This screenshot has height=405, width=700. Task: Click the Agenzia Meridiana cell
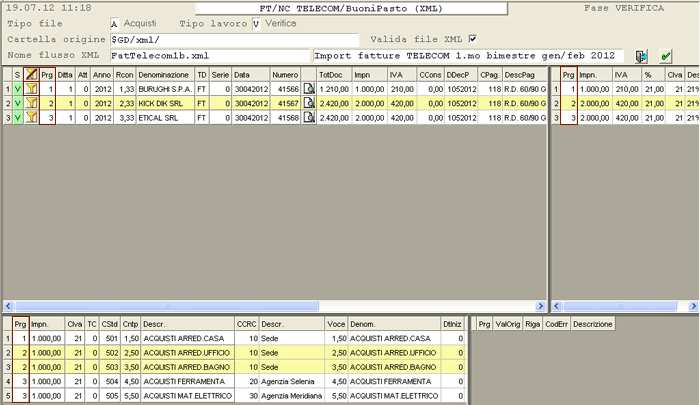[x=292, y=396]
